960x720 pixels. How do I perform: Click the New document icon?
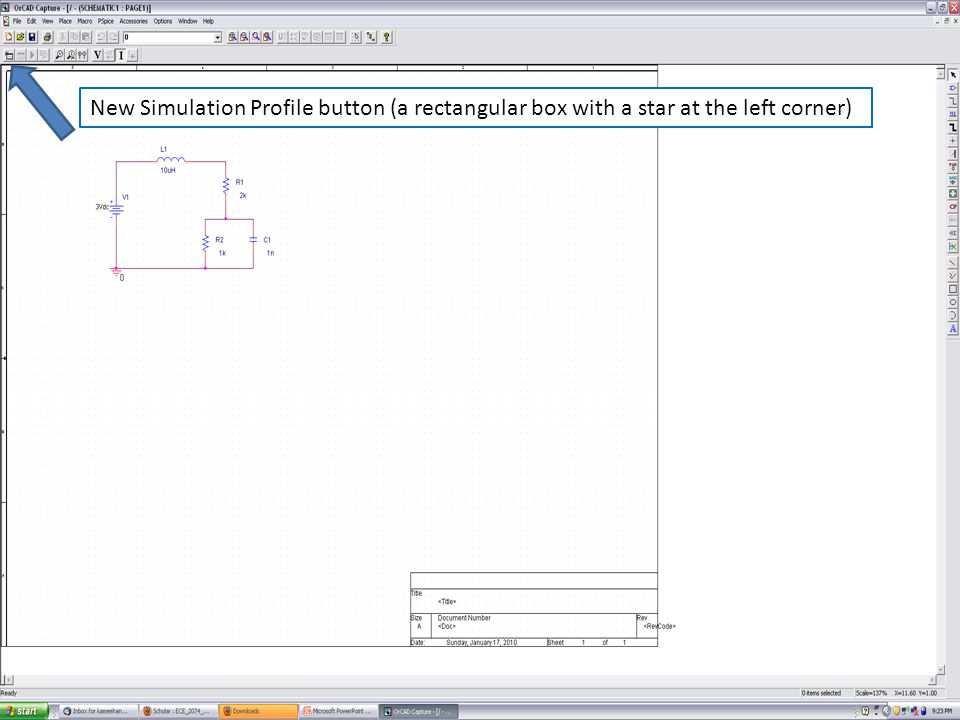pos(9,37)
